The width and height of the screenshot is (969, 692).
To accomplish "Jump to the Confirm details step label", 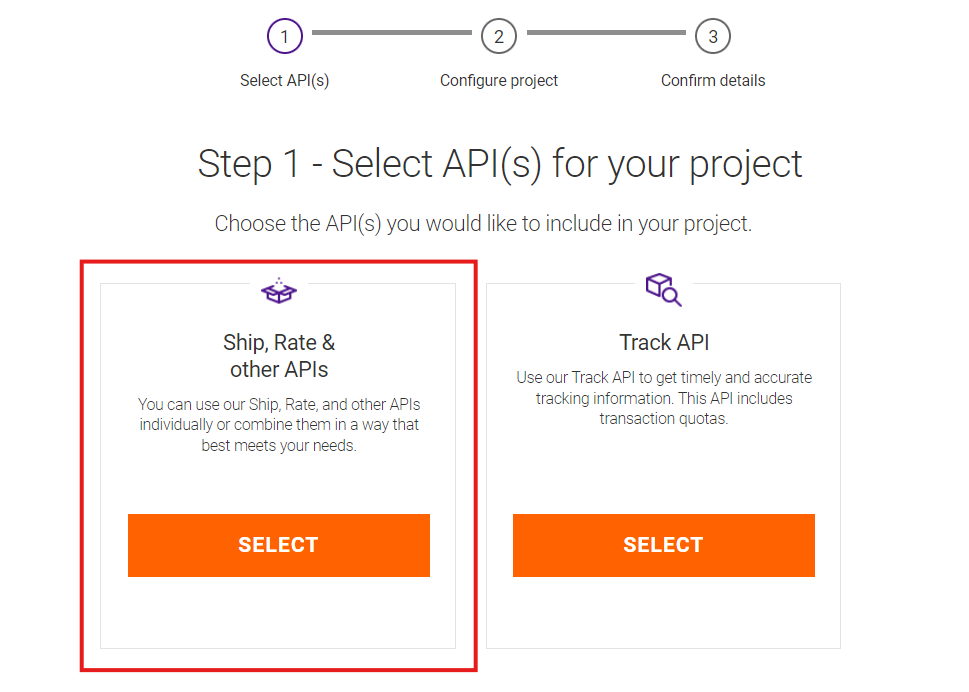I will pyautogui.click(x=713, y=80).
